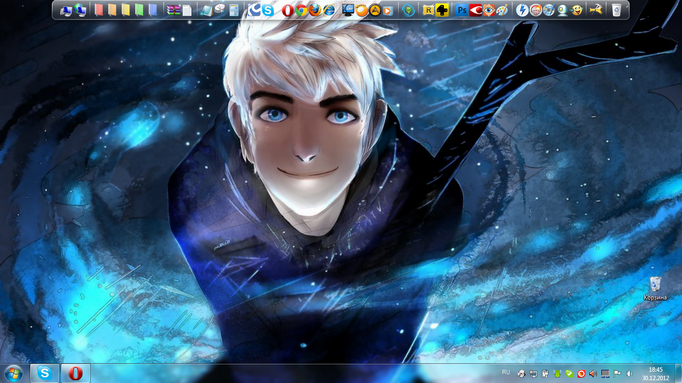Launch Photoshop from the top dock
This screenshot has width=682, height=383.
[x=461, y=10]
